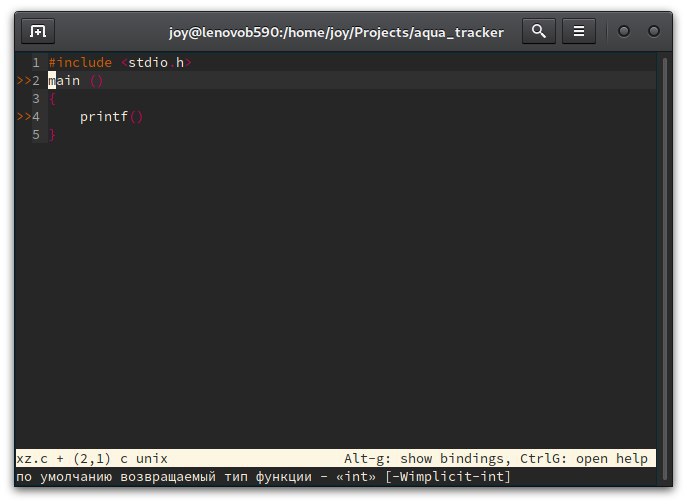Click the stdio.h header name
687x504 pixels.
pyautogui.click(x=156, y=63)
